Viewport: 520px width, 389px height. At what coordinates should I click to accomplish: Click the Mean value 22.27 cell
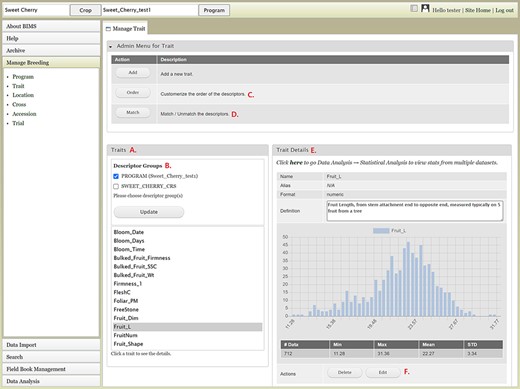coord(441,353)
